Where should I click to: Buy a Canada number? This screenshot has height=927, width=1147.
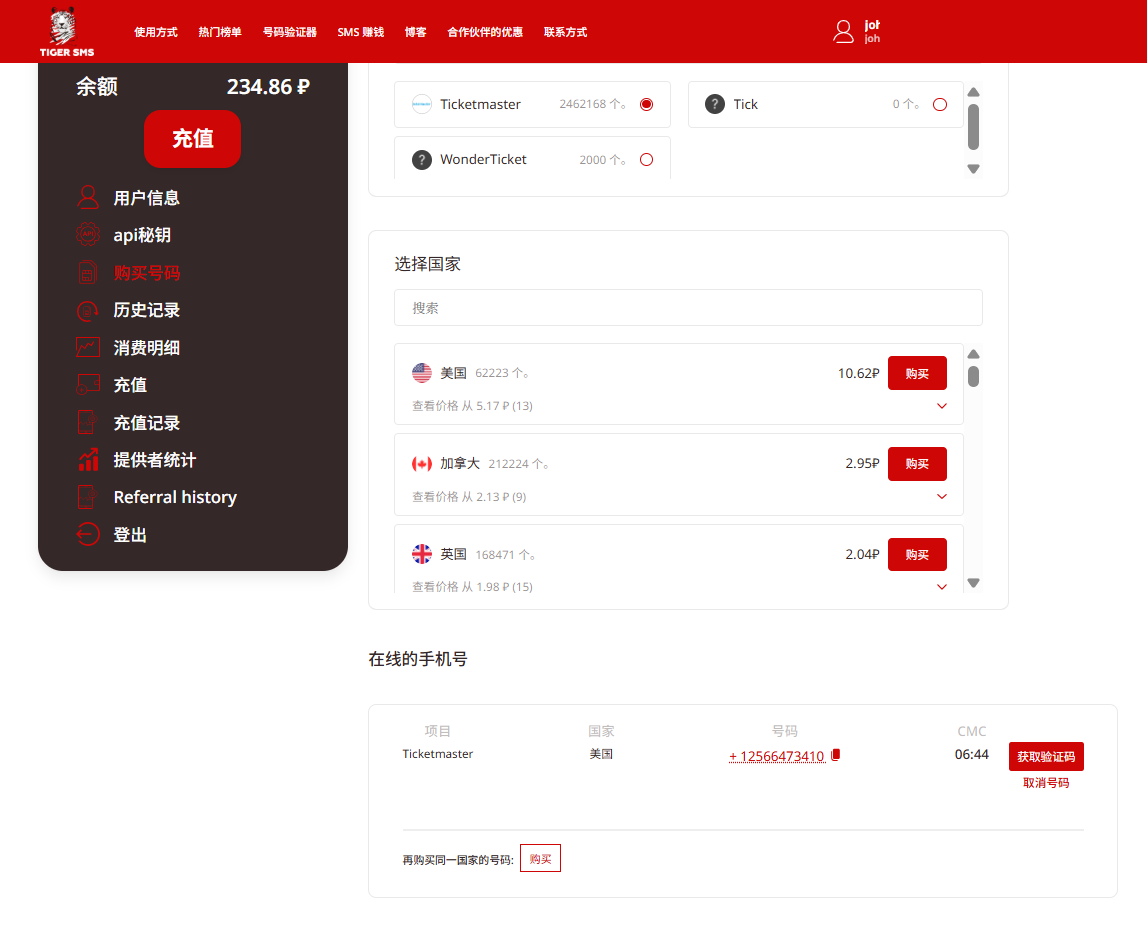point(917,464)
